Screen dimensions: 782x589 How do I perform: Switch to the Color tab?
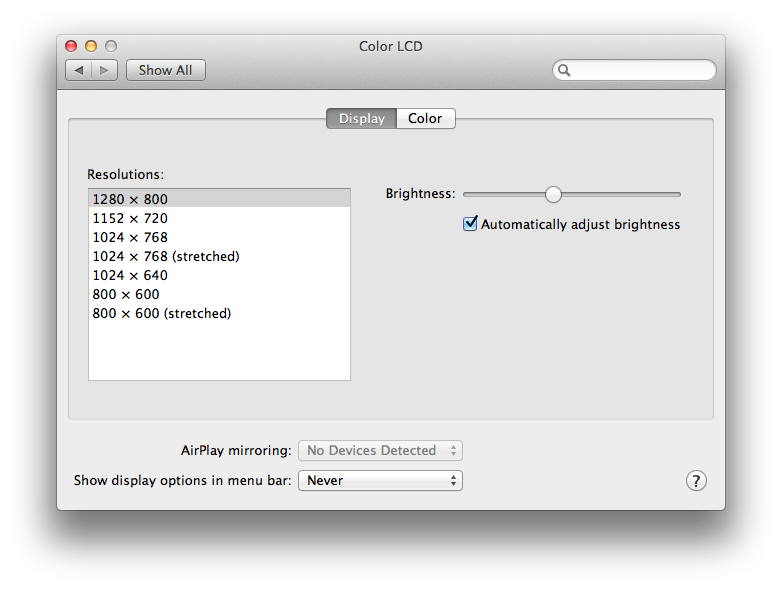(x=425, y=118)
